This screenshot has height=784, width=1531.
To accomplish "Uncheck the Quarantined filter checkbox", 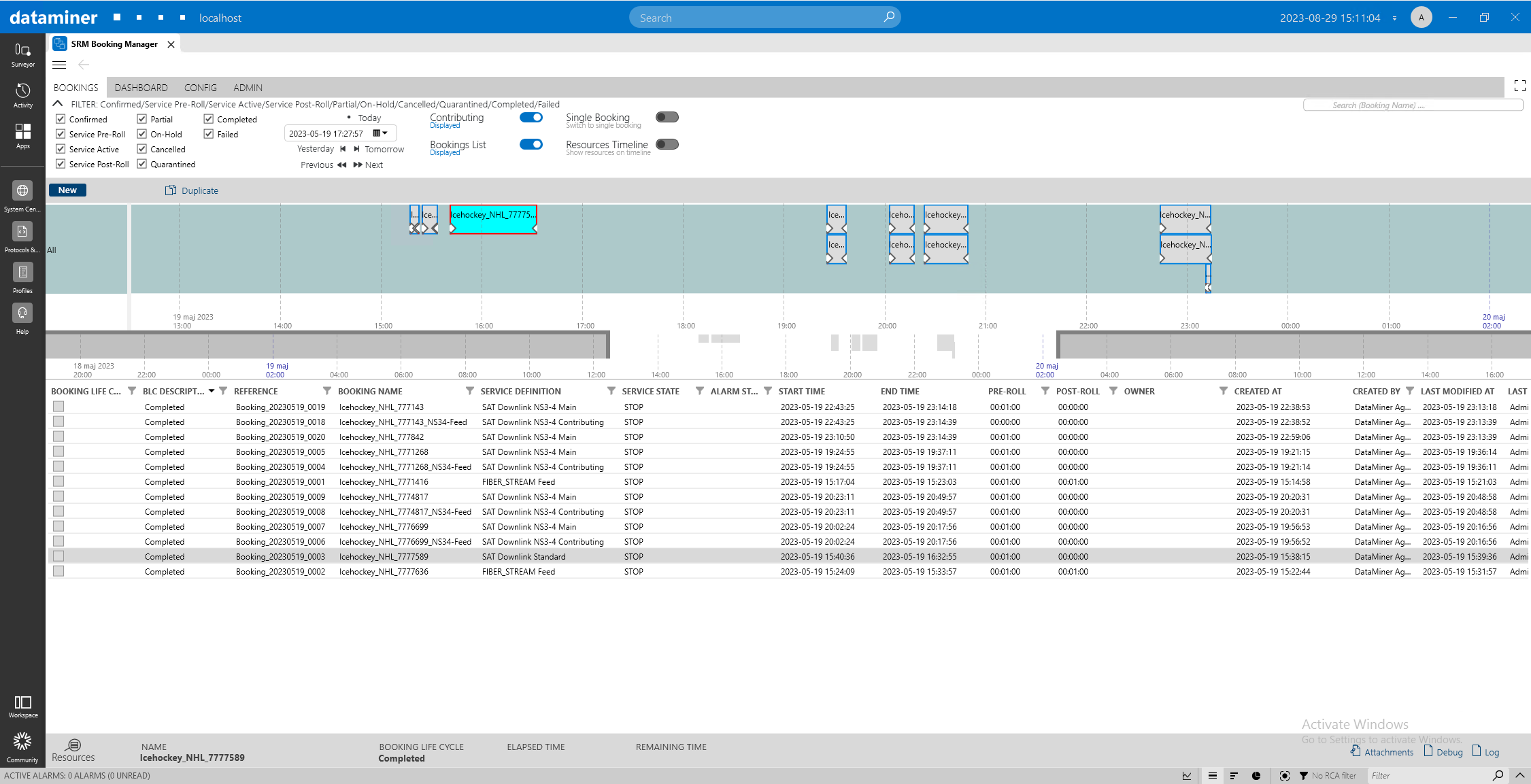I will [142, 164].
